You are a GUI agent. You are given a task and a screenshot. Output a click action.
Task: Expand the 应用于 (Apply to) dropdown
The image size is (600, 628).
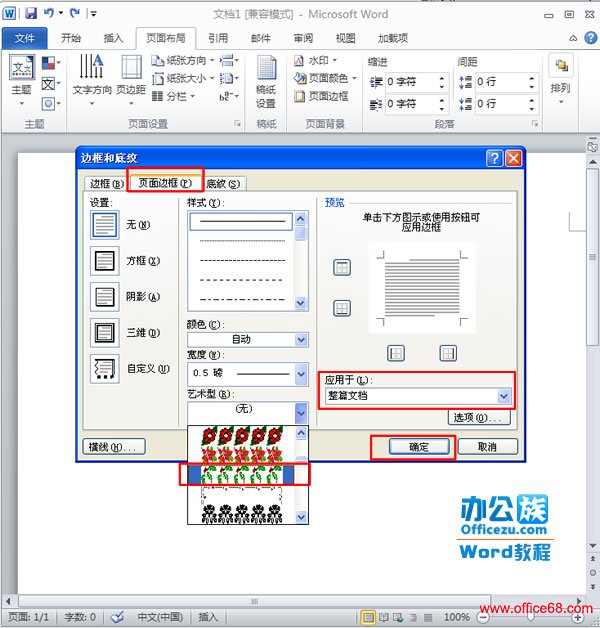504,396
